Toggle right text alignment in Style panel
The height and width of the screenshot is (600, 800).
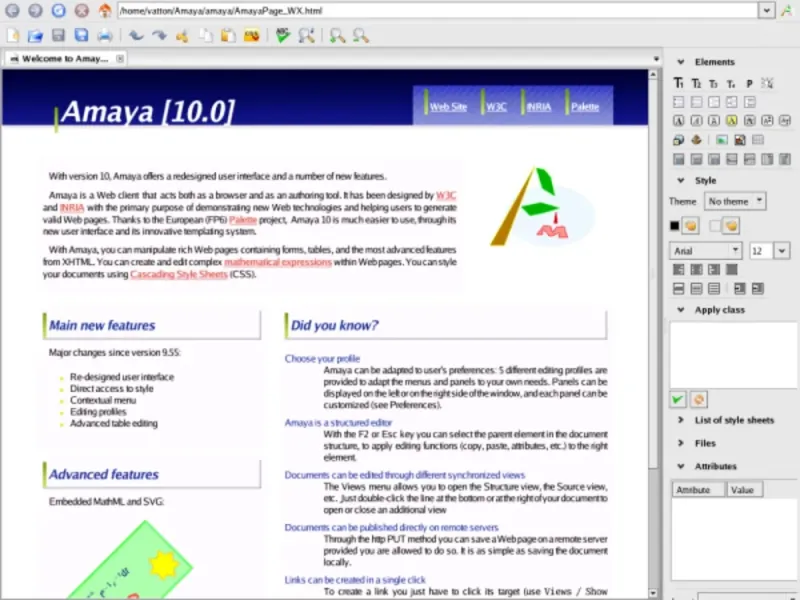714,269
